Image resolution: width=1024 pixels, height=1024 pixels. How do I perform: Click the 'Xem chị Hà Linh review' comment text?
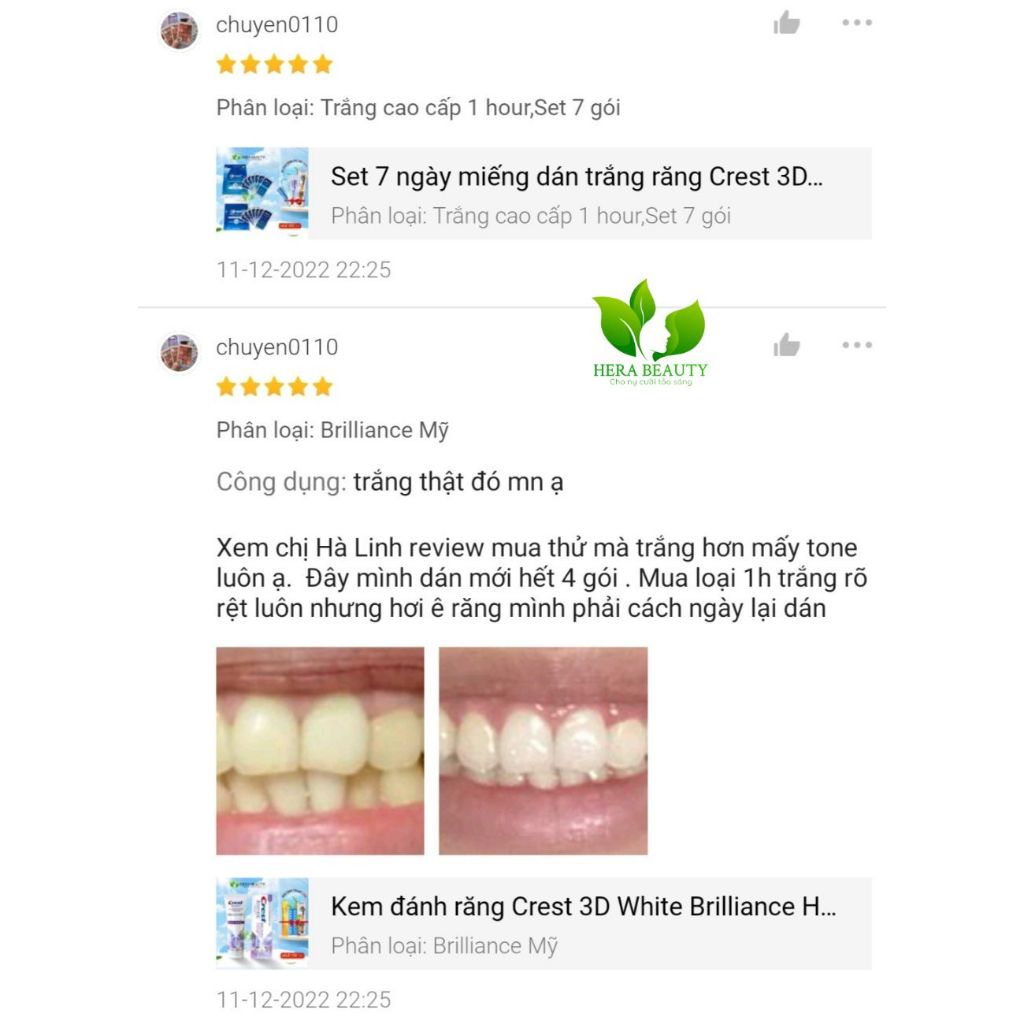(542, 578)
